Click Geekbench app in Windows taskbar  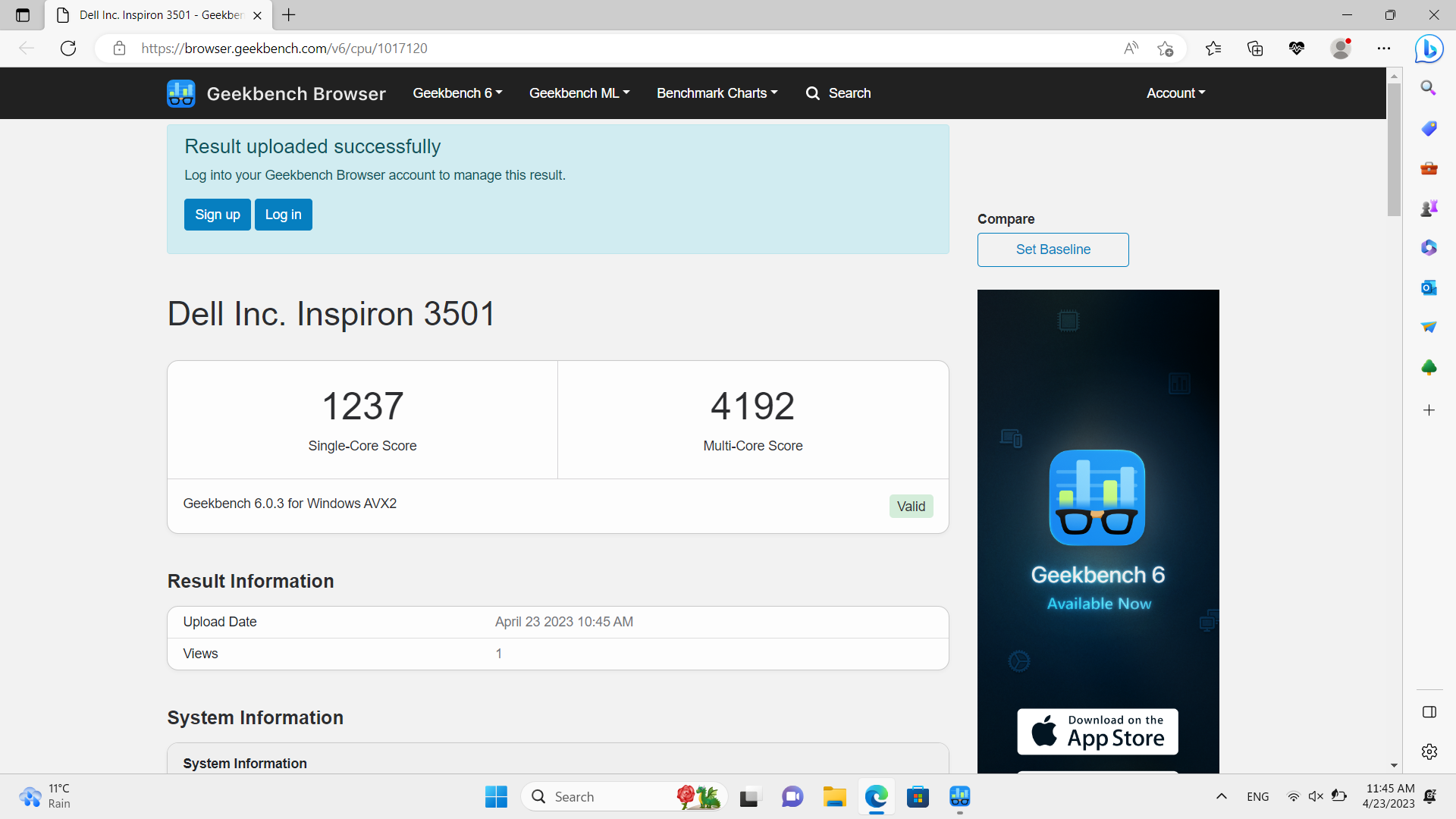click(959, 796)
